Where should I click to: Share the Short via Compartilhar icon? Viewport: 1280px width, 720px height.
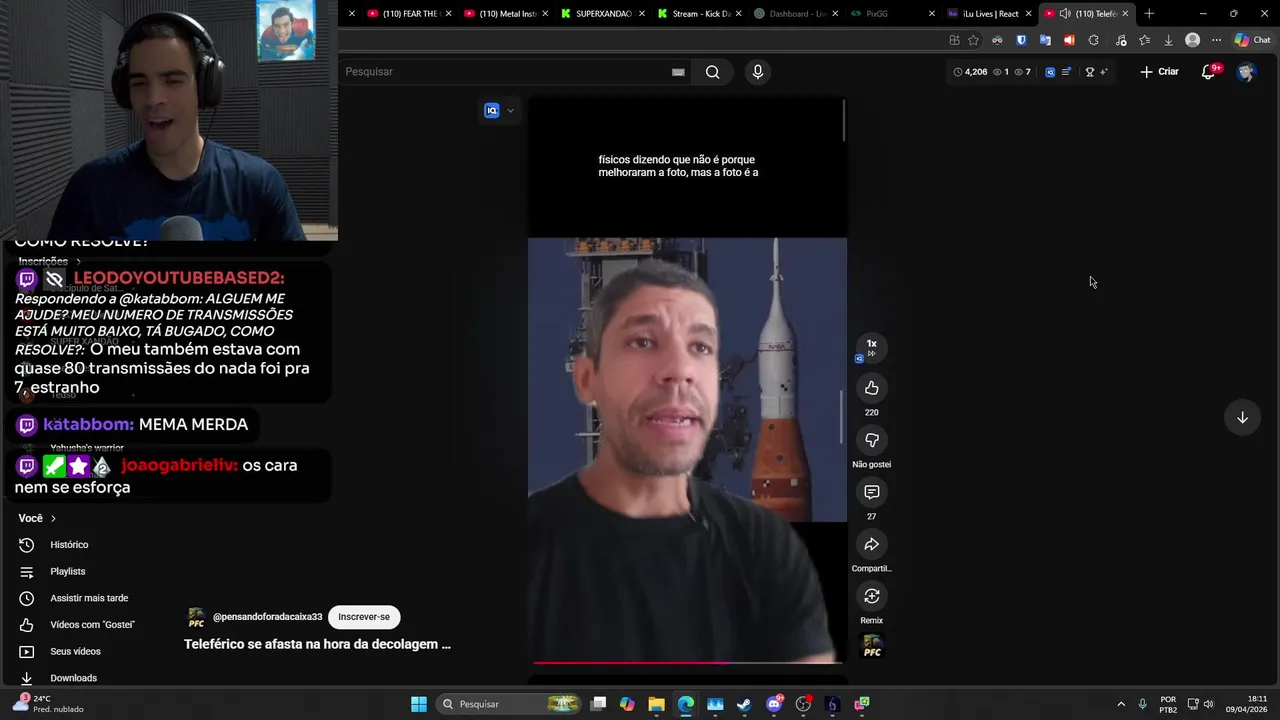pyautogui.click(x=872, y=544)
